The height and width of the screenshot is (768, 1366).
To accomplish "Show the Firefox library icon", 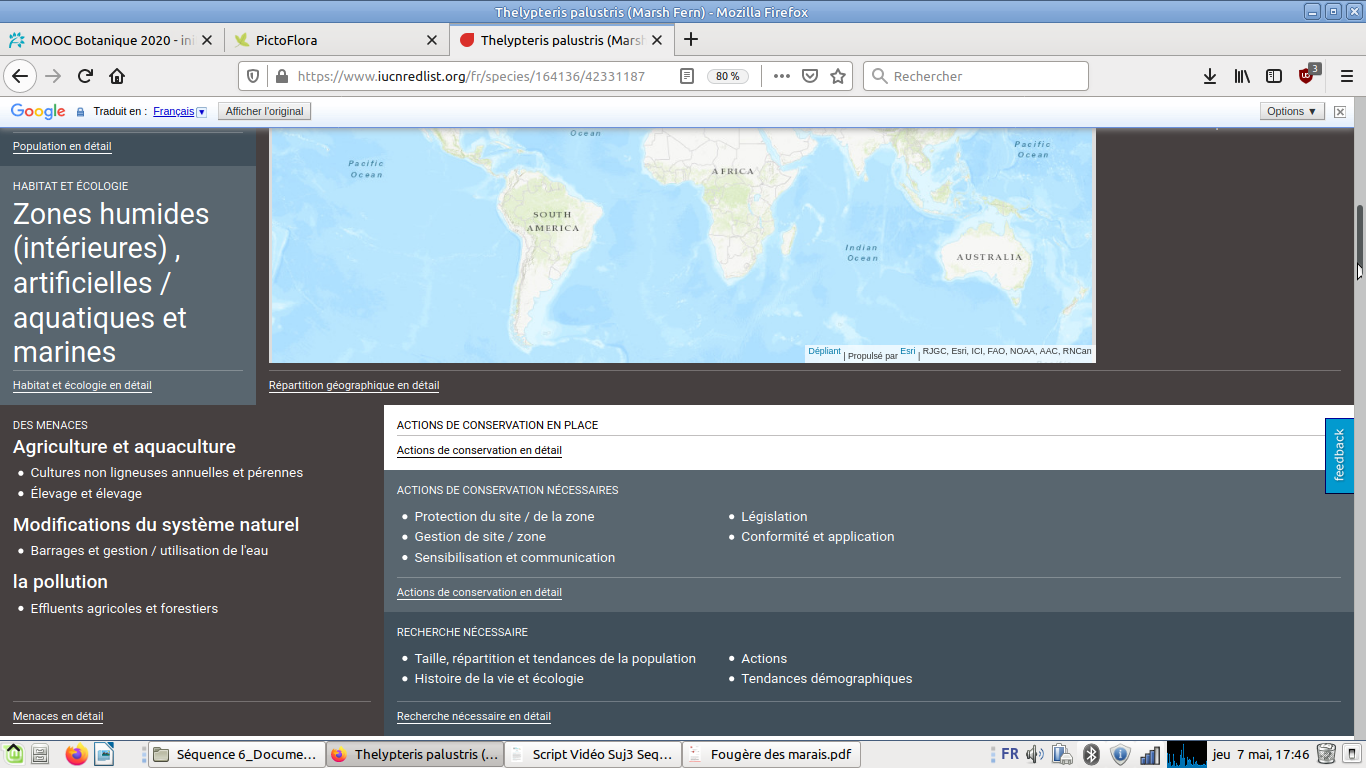I will [1242, 76].
